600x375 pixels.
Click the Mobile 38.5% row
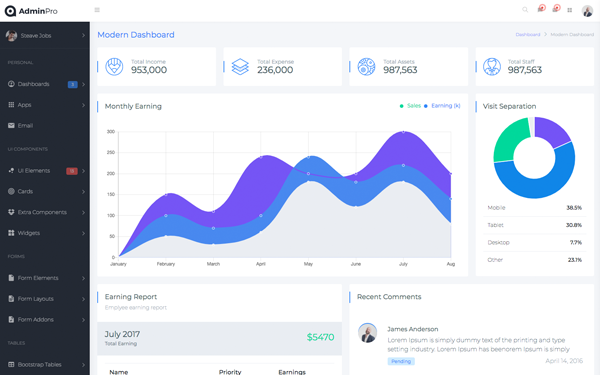(x=535, y=208)
